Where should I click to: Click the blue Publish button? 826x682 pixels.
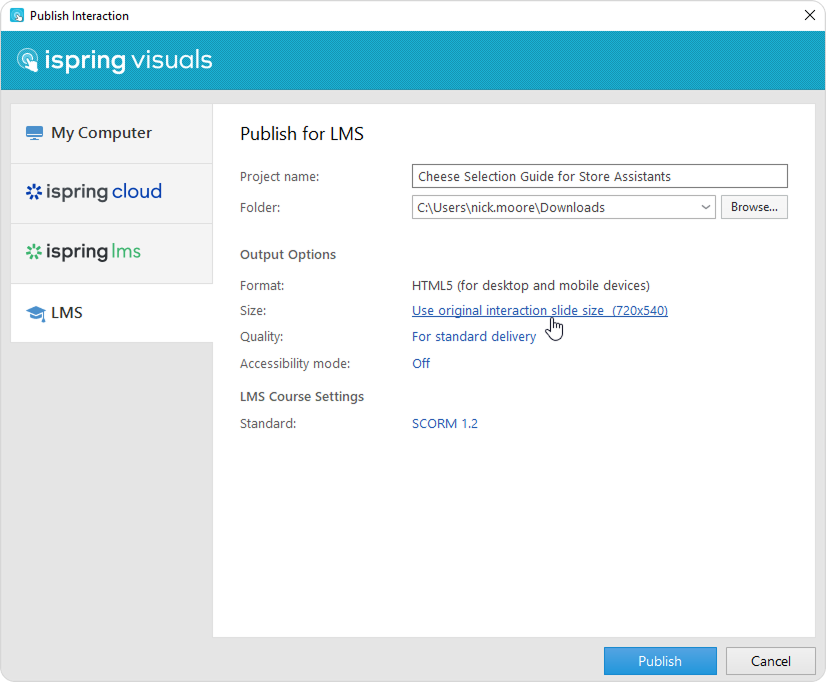pyautogui.click(x=660, y=661)
